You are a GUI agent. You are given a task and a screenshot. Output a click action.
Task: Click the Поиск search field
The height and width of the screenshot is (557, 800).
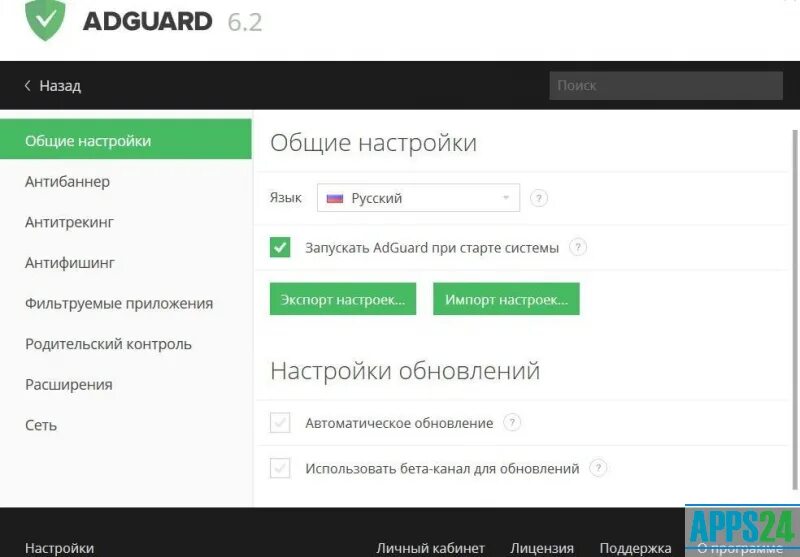tap(666, 86)
